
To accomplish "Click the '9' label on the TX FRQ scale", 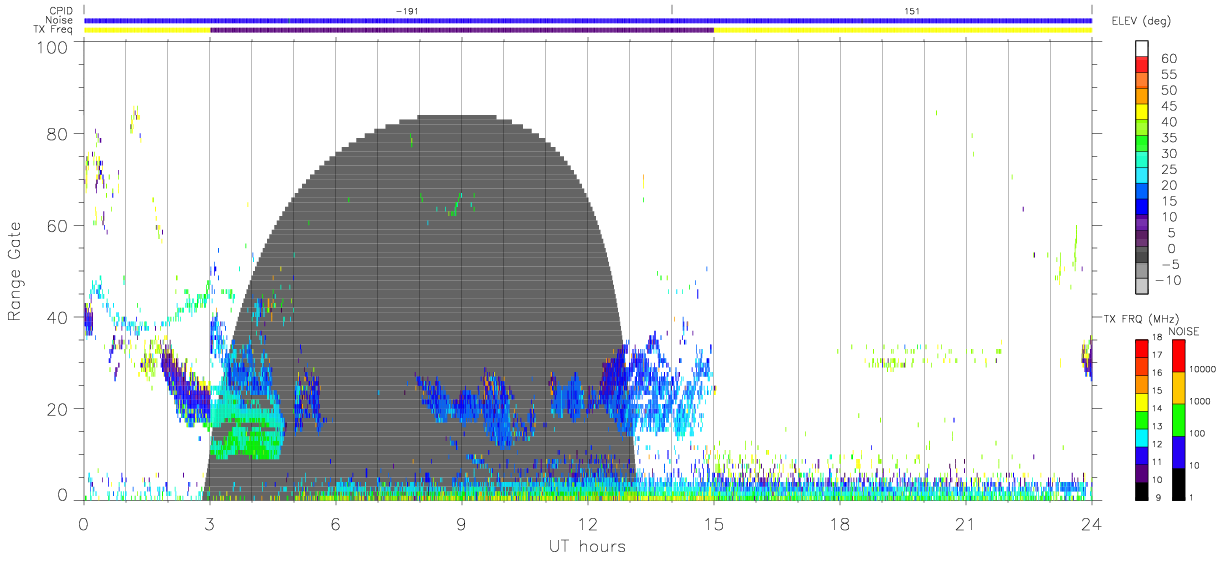I will (x=1157, y=498).
